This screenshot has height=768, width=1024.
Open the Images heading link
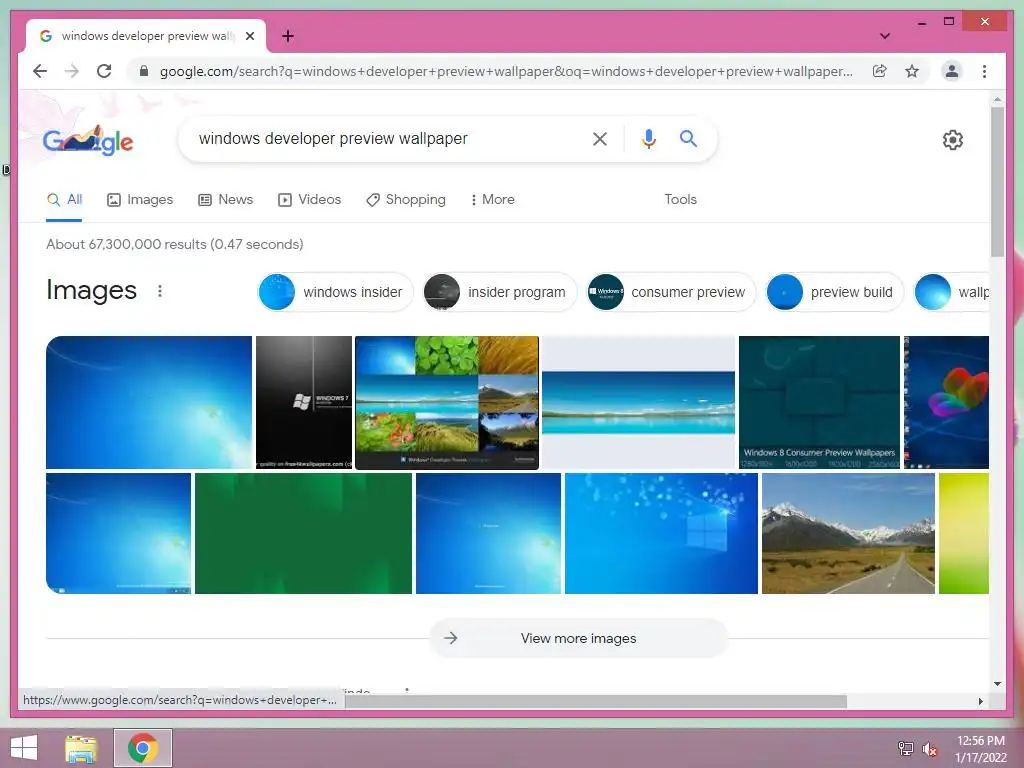91,290
